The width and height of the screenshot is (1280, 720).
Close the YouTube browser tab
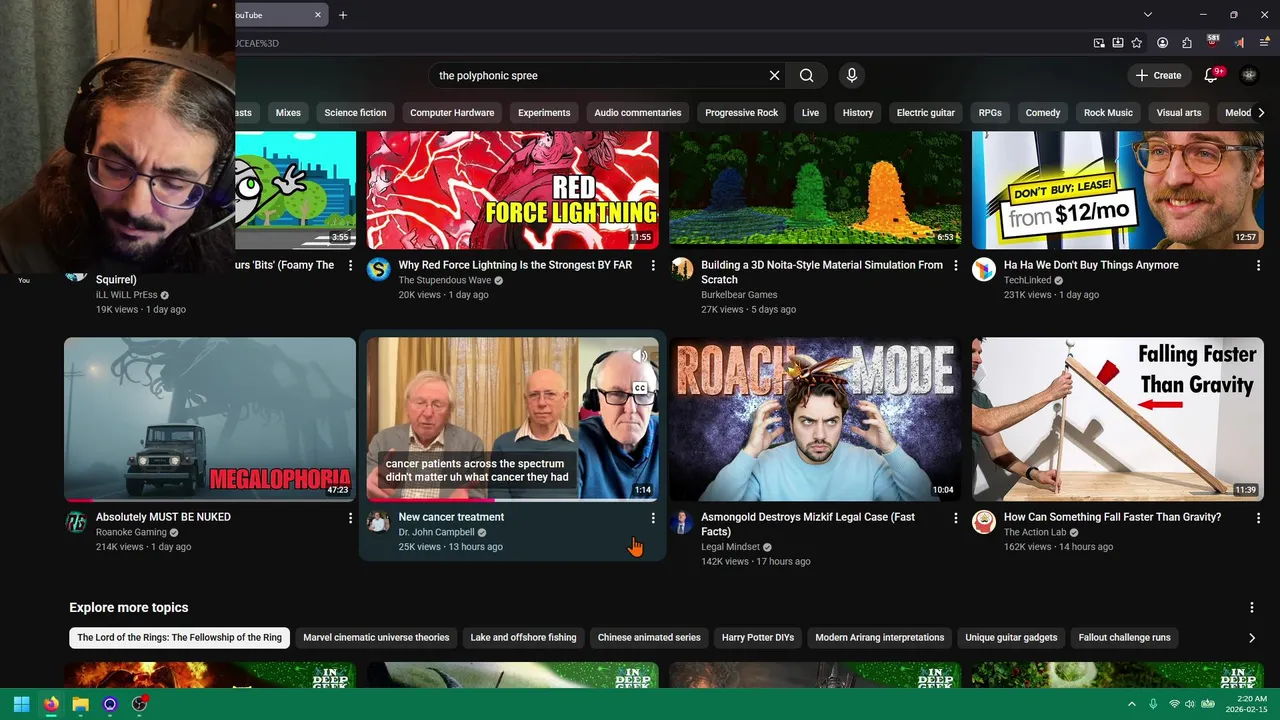coord(318,15)
